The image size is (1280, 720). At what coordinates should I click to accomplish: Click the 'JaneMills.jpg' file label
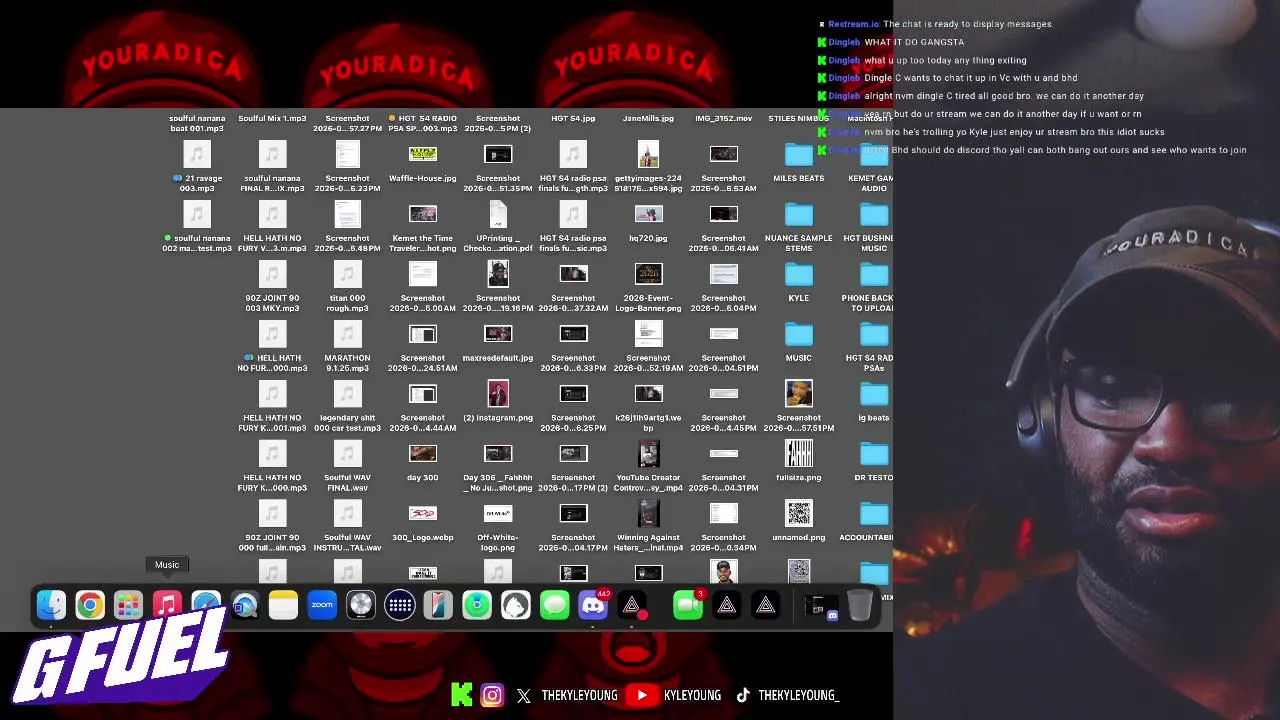[x=648, y=118]
